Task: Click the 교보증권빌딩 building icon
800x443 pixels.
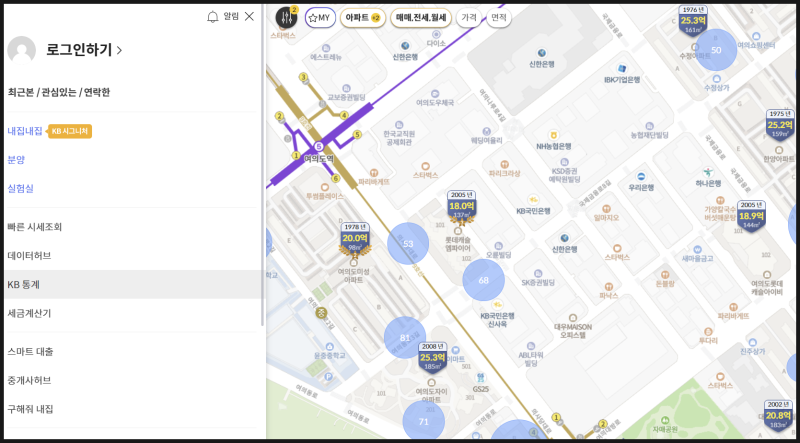Action: click(346, 88)
